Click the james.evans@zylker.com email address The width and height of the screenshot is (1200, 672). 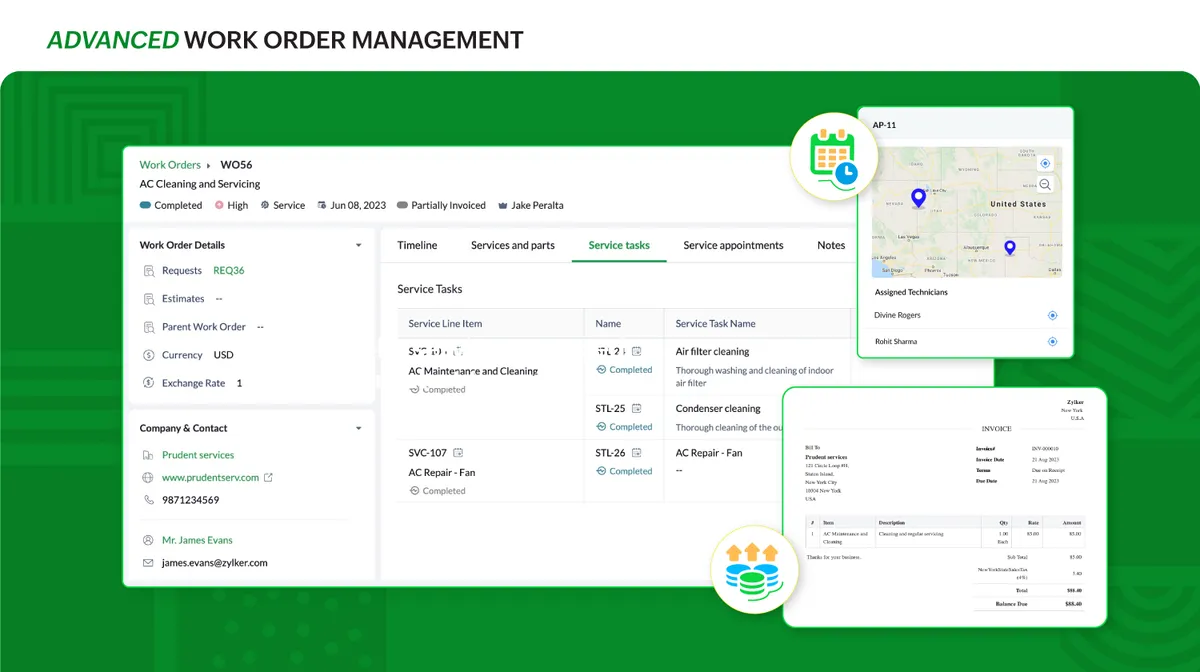[x=215, y=563]
